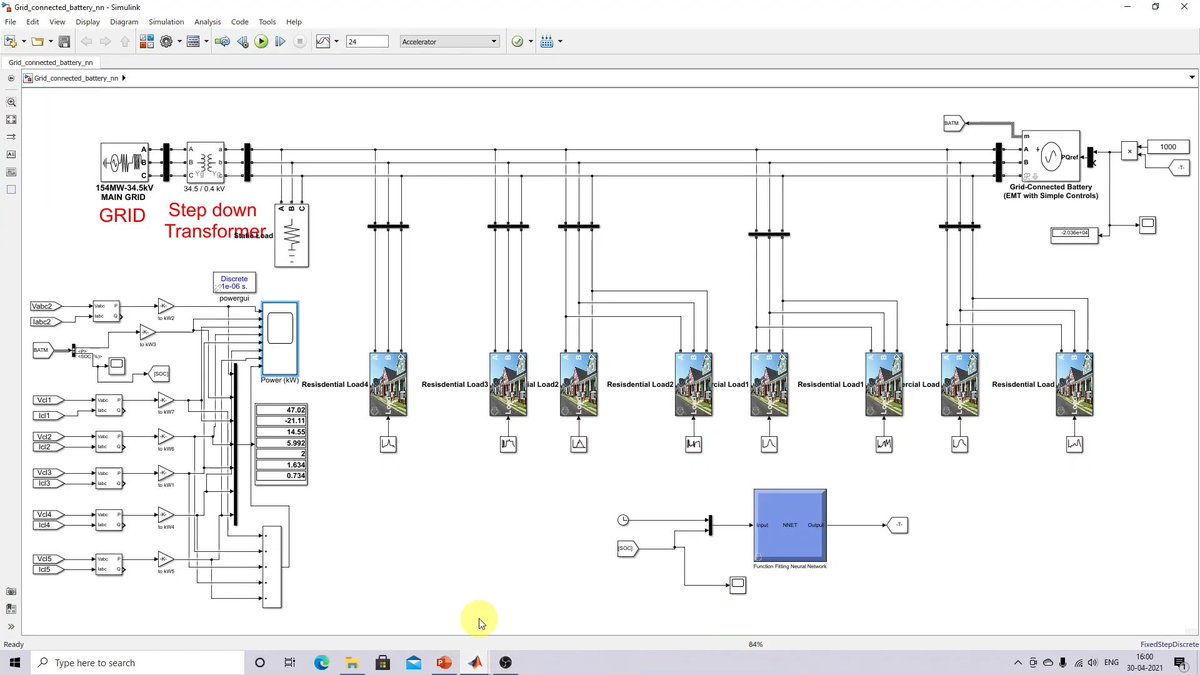
Task: Select the Grid_connected_battery_nn tab
Action: click(50, 61)
